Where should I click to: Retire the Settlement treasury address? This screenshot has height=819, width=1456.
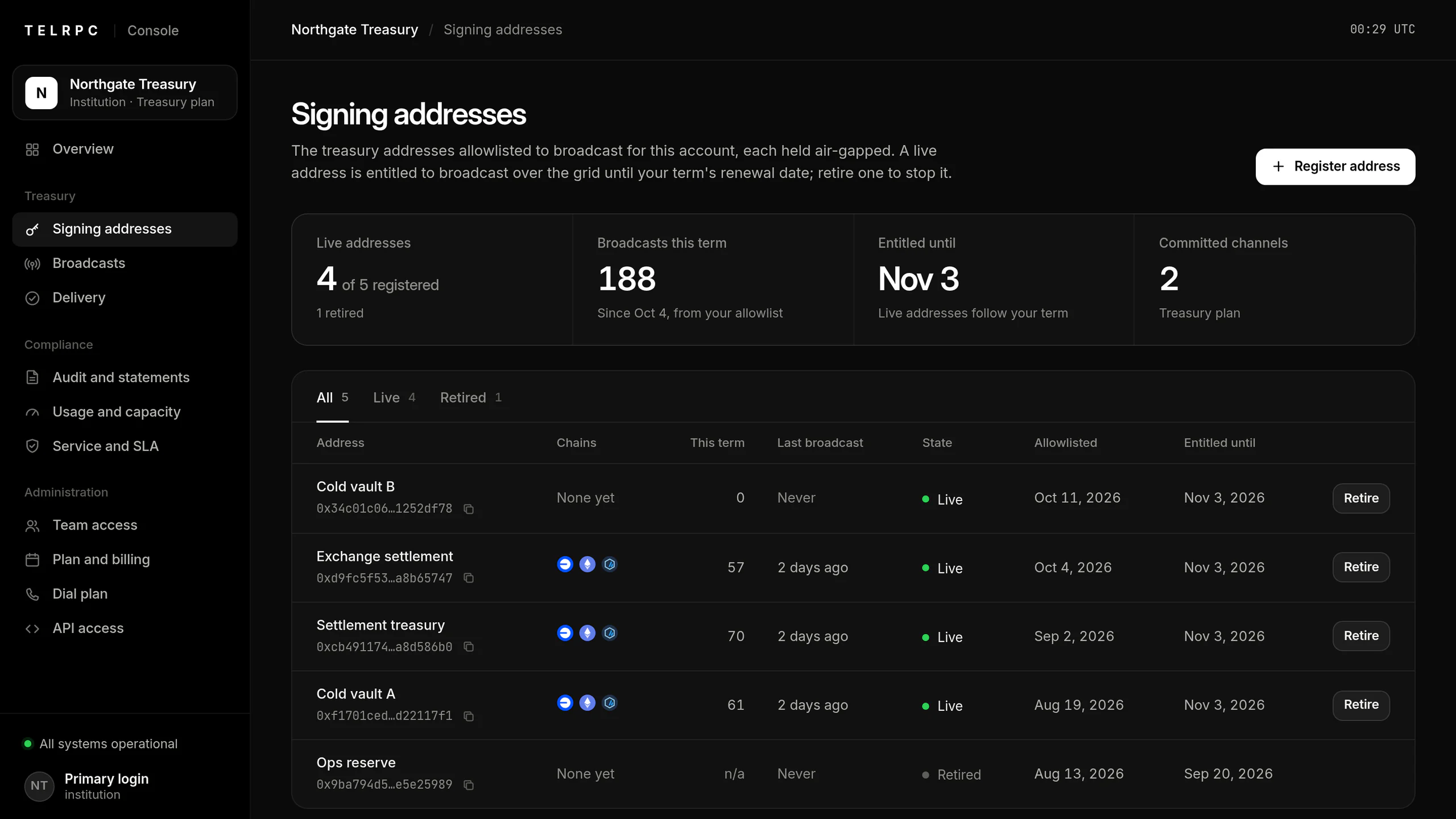click(x=1361, y=636)
